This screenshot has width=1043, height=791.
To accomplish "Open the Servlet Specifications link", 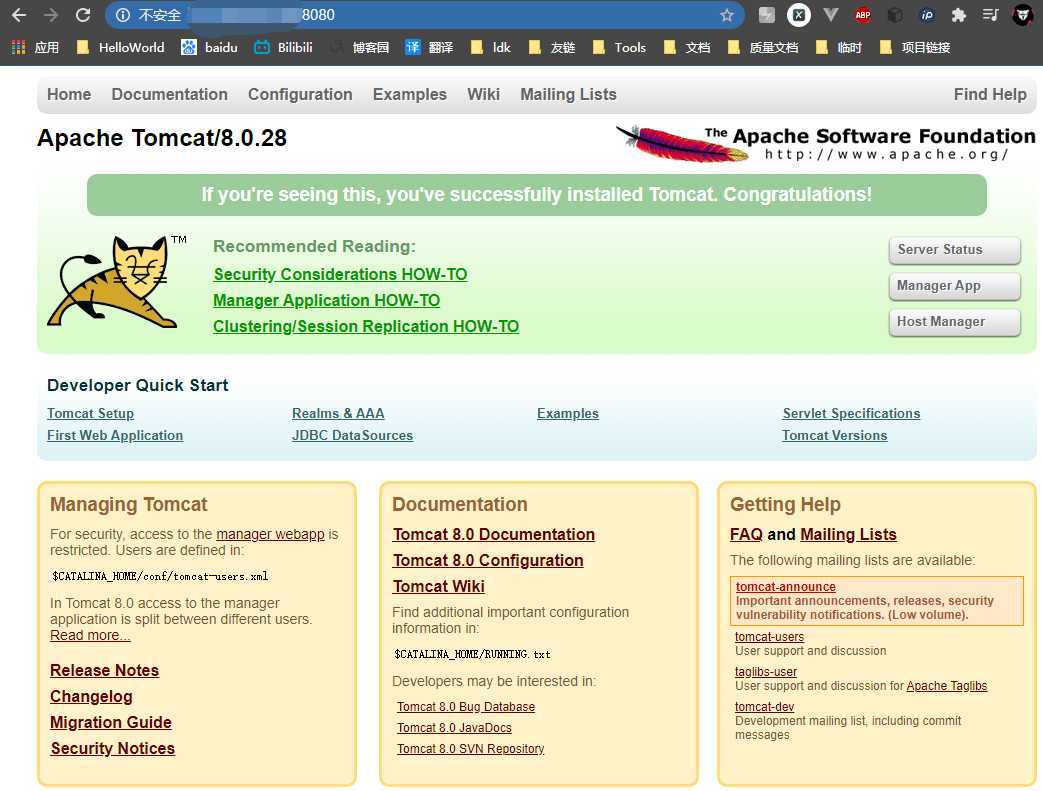I will tap(851, 413).
